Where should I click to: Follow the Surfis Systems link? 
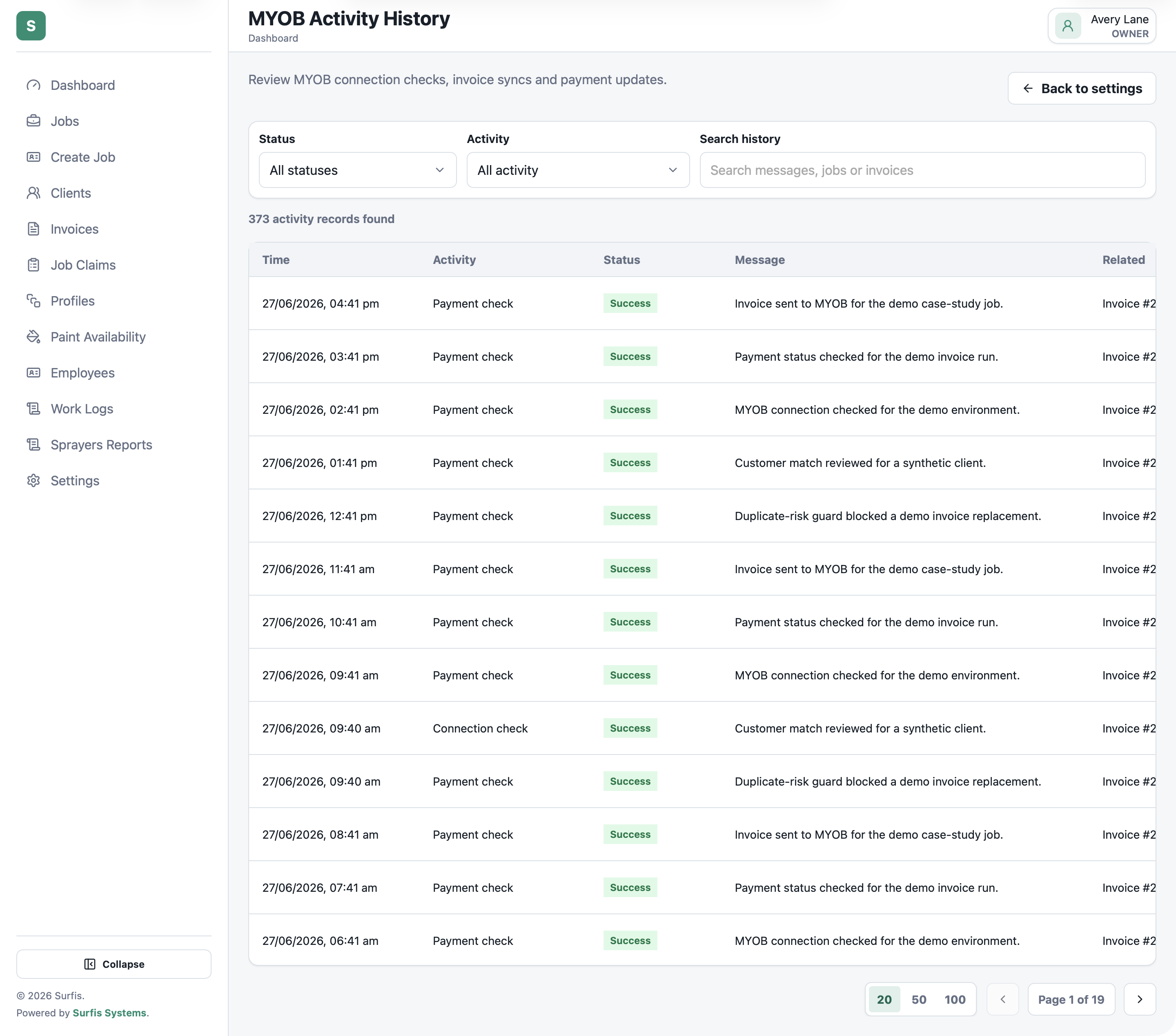(x=109, y=1012)
